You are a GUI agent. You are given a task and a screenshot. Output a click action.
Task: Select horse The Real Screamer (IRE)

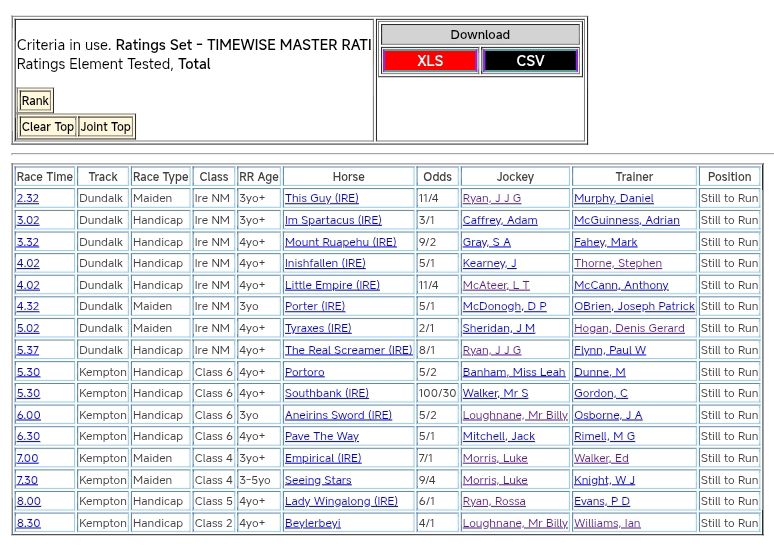coord(348,350)
